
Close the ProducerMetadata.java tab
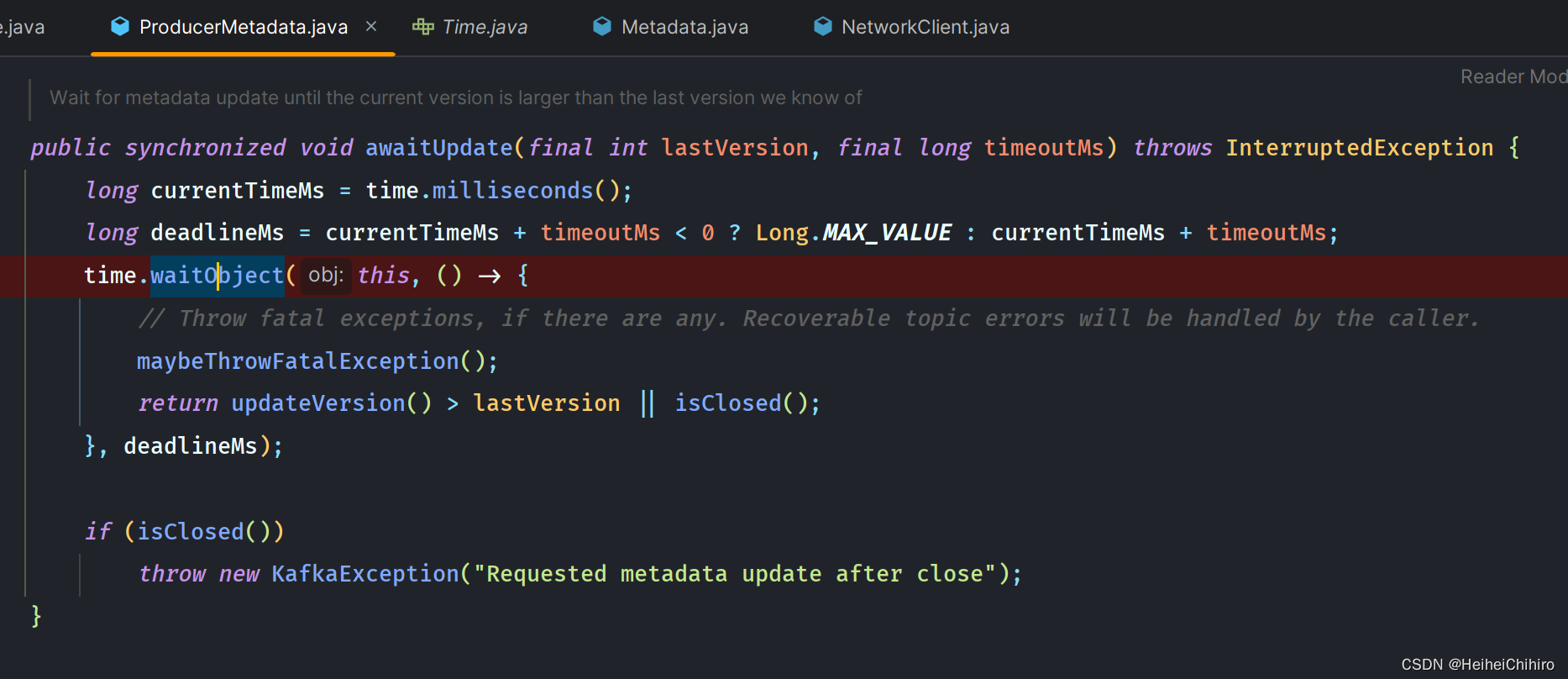point(371,27)
